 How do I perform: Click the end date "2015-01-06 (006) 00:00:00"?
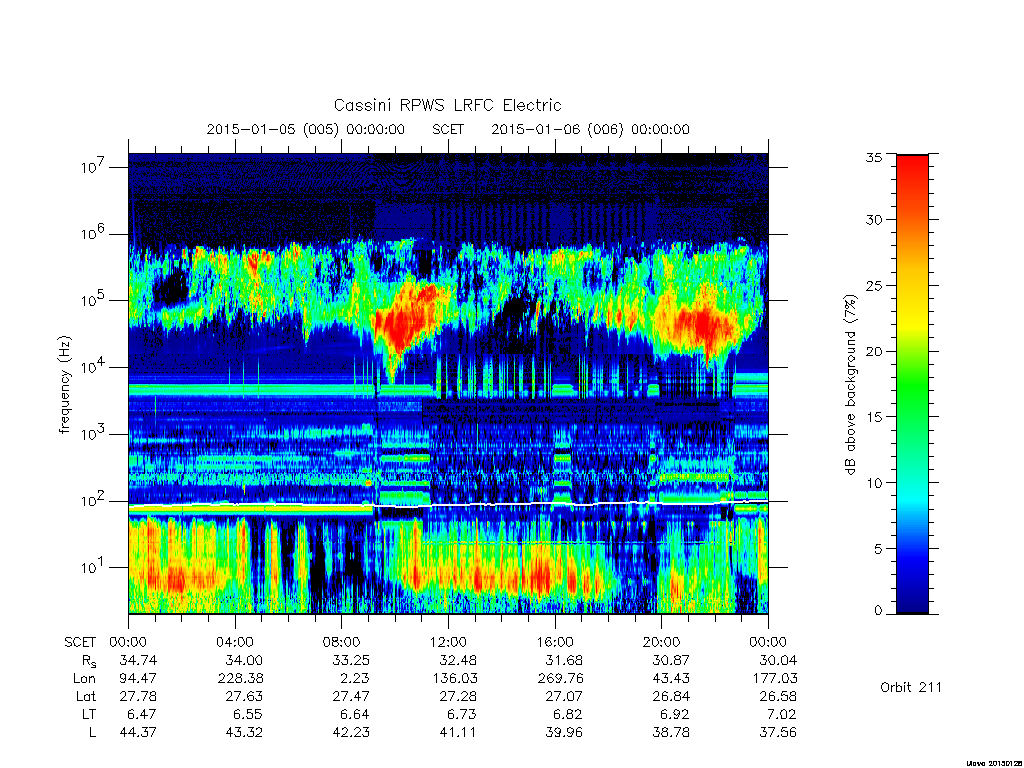tap(590, 129)
